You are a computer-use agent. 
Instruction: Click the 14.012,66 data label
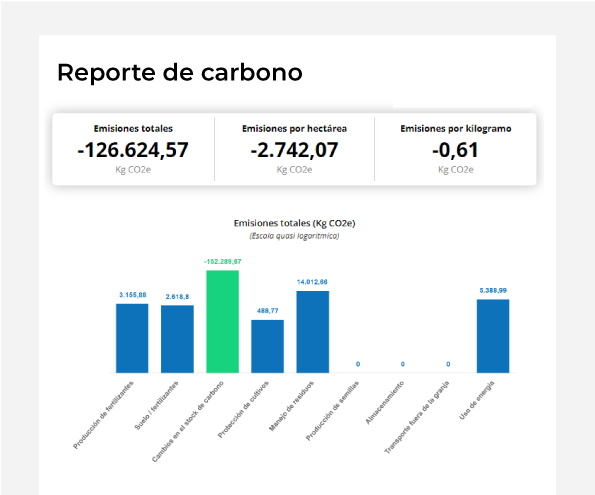312,282
